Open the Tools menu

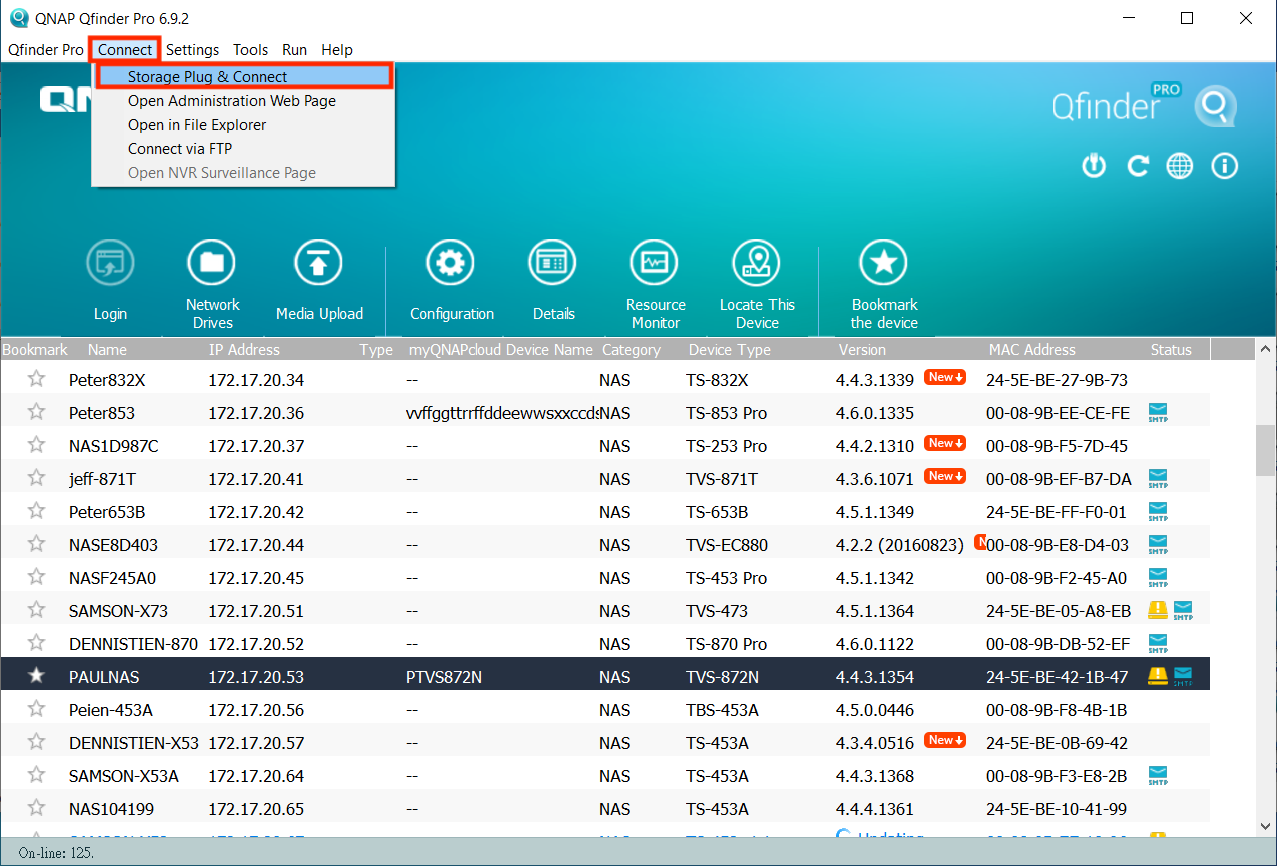click(250, 49)
